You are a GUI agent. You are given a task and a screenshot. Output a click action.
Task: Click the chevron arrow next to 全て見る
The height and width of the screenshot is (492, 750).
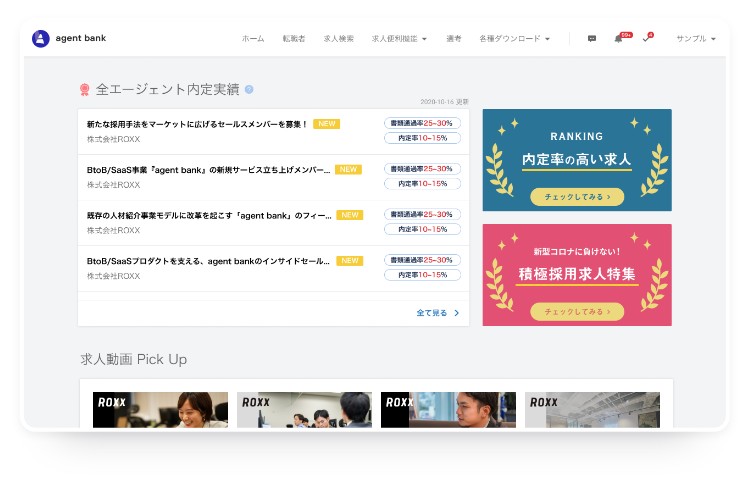[456, 313]
